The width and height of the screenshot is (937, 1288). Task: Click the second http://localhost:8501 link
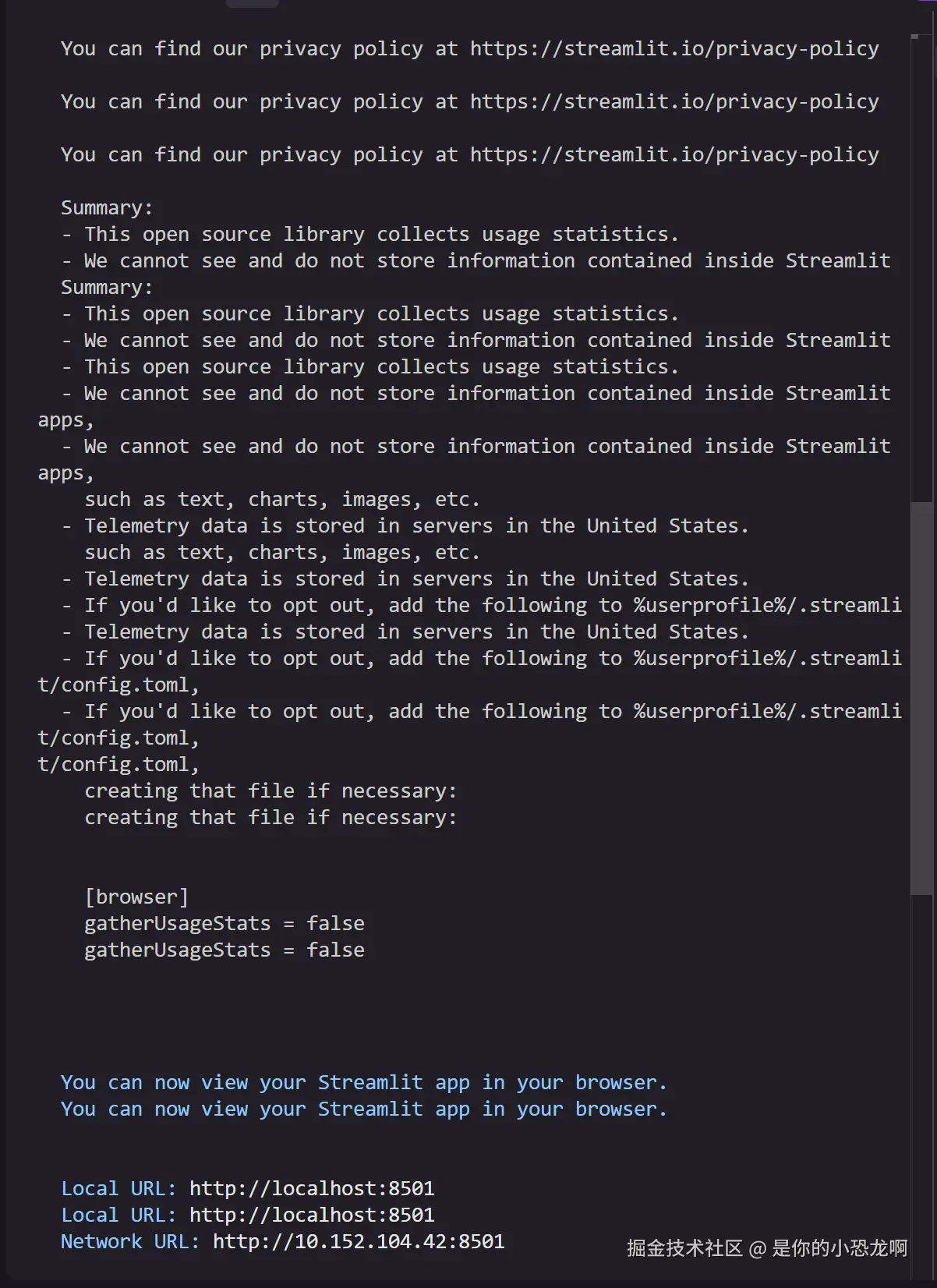(x=312, y=1215)
